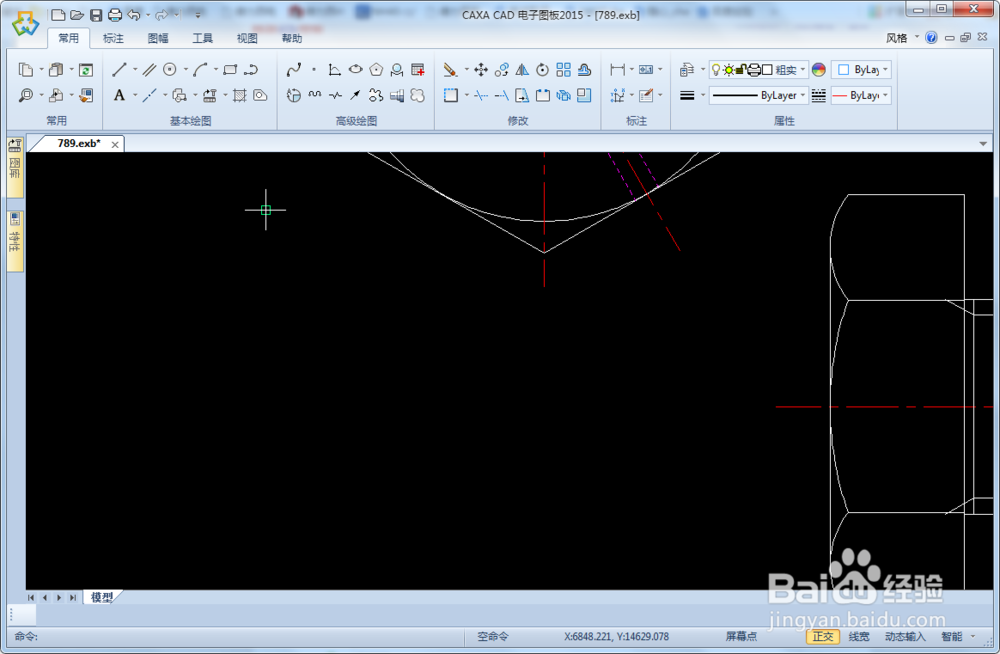The height and width of the screenshot is (654, 1000).
Task: Select the Hatch fill tool
Action: pyautogui.click(x=240, y=95)
